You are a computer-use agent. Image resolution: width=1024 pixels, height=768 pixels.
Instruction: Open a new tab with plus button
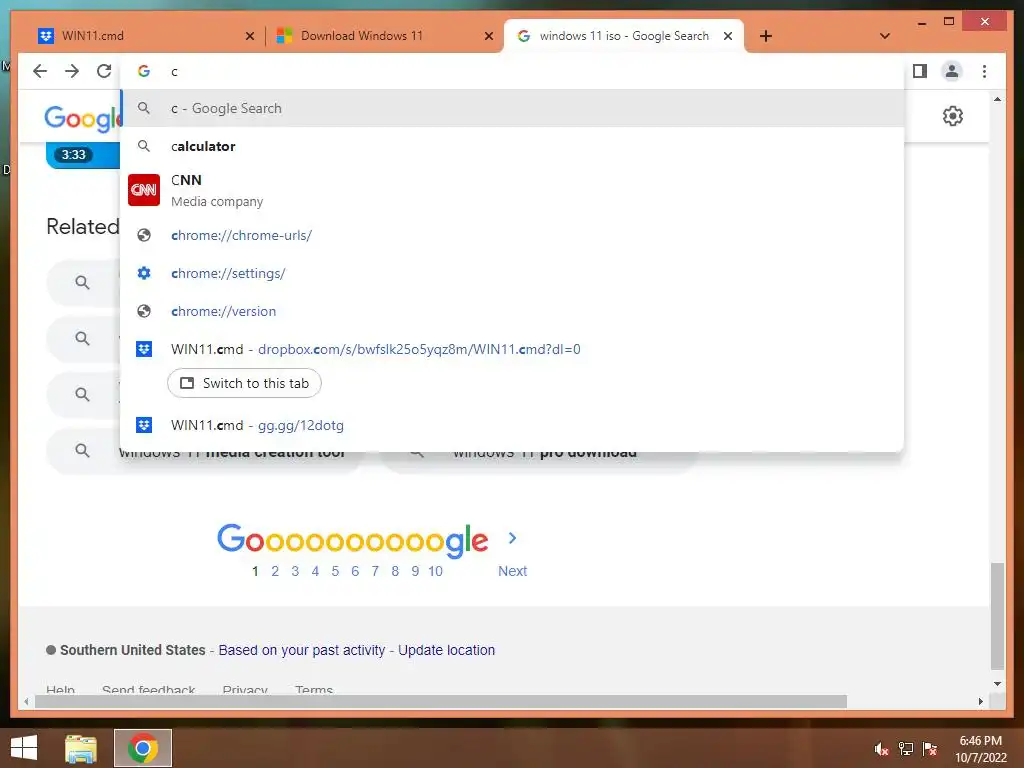pos(766,36)
